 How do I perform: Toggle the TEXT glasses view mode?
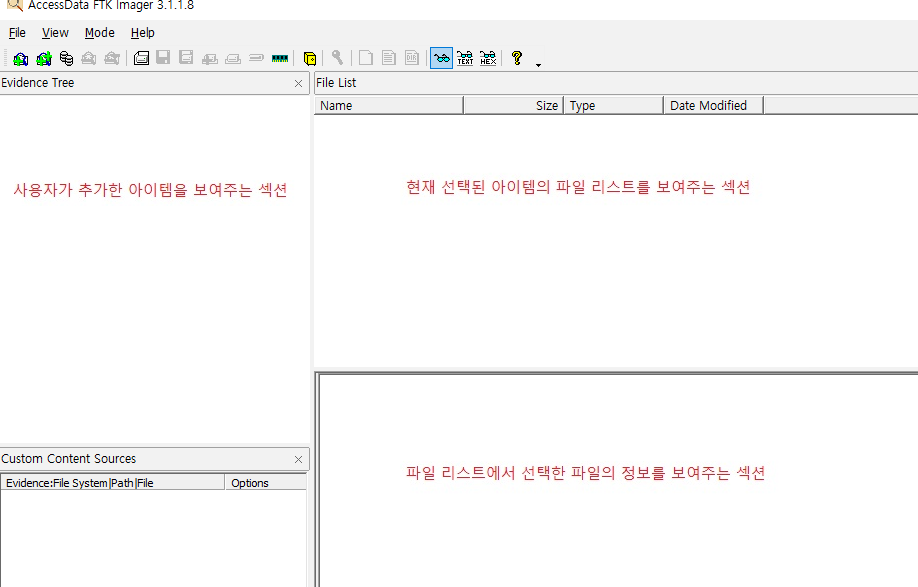pyautogui.click(x=465, y=59)
